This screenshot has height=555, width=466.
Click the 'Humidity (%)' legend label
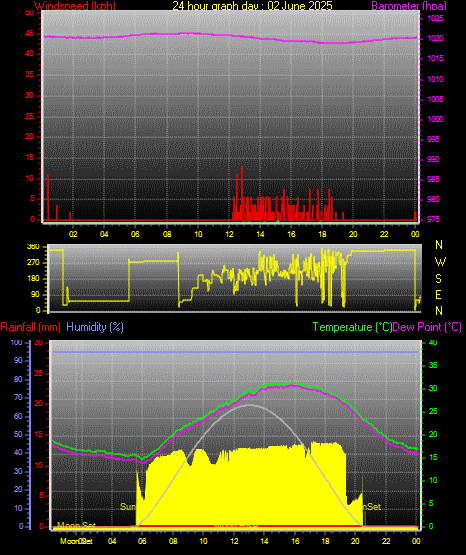(95, 327)
